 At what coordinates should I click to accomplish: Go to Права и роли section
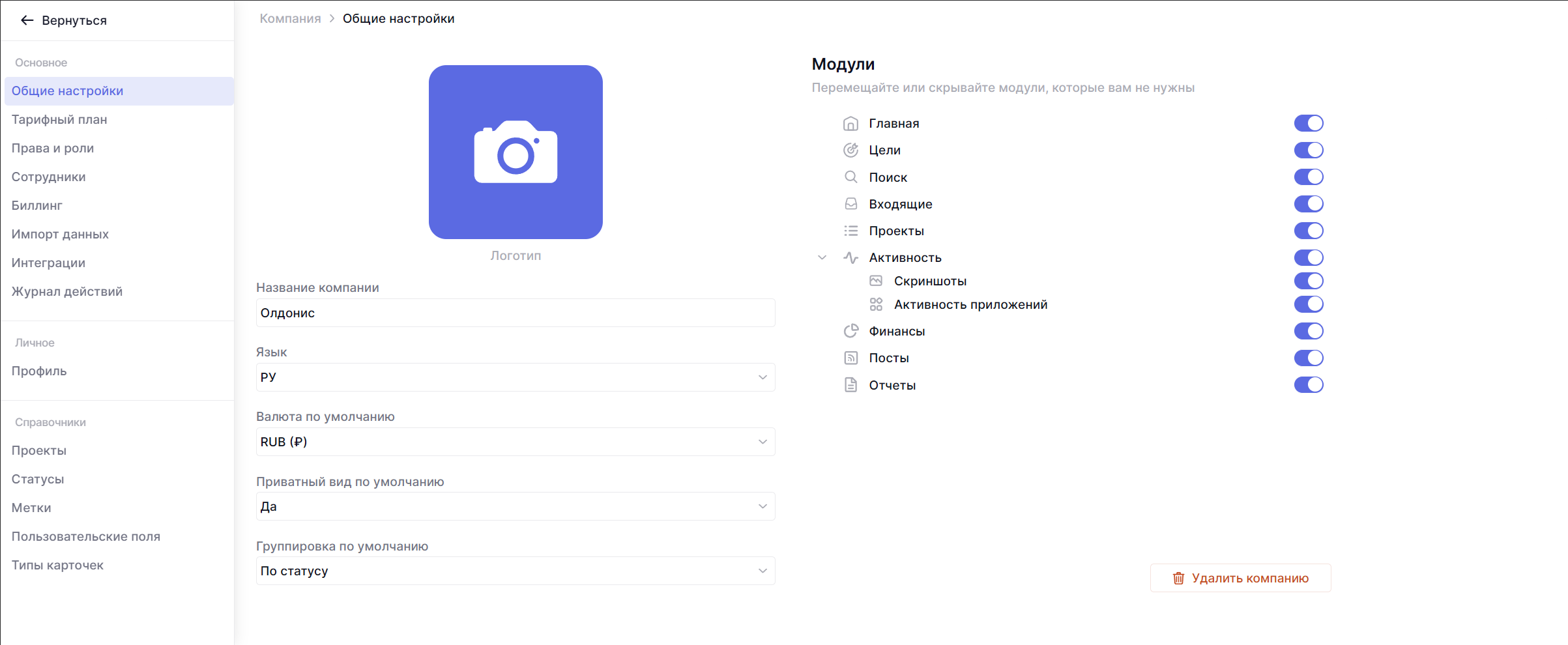[x=53, y=148]
